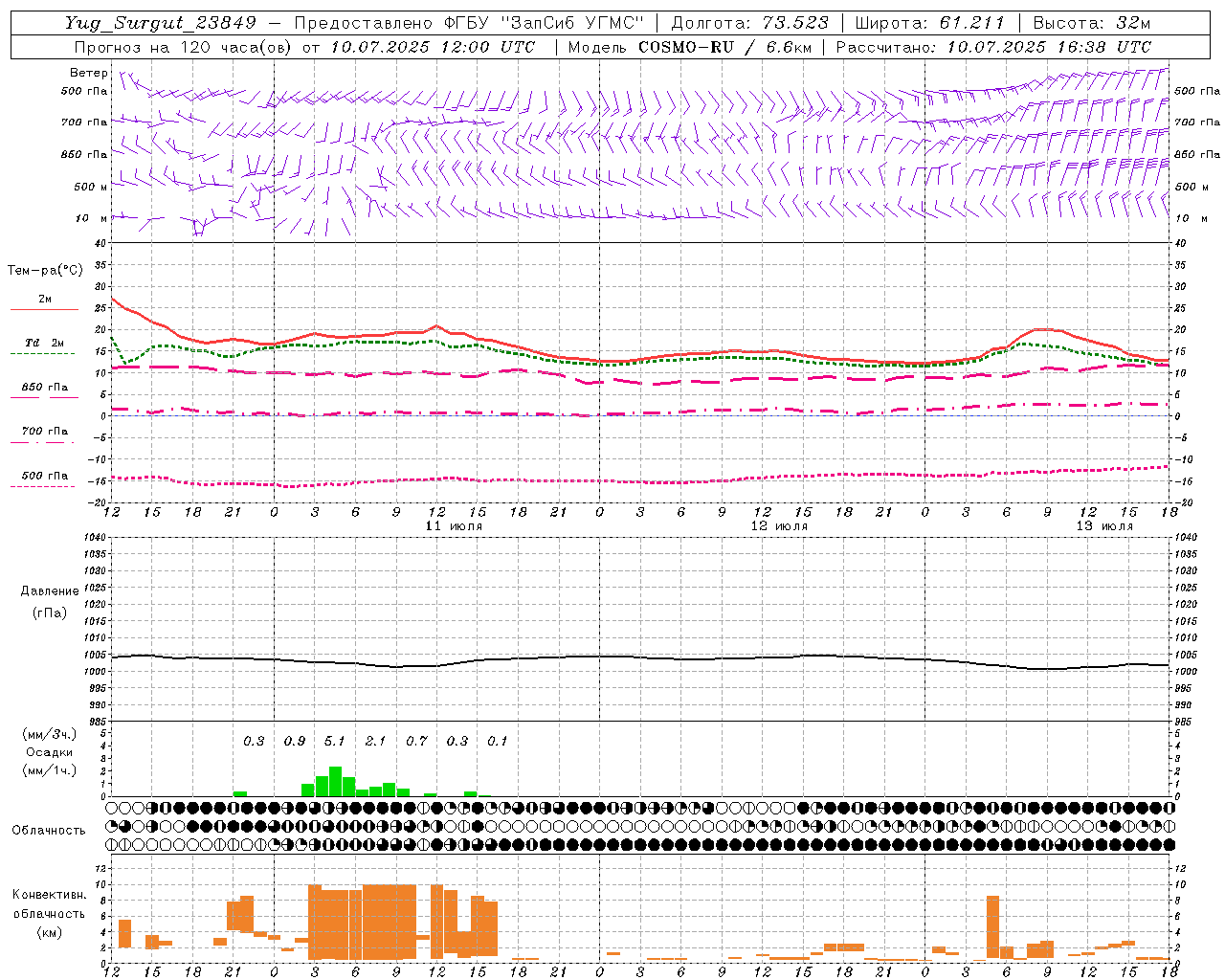Click the computed time '10.07.2025 16:38 UTC'
Image resolution: width=1225 pixels, height=980 pixels.
[1049, 47]
